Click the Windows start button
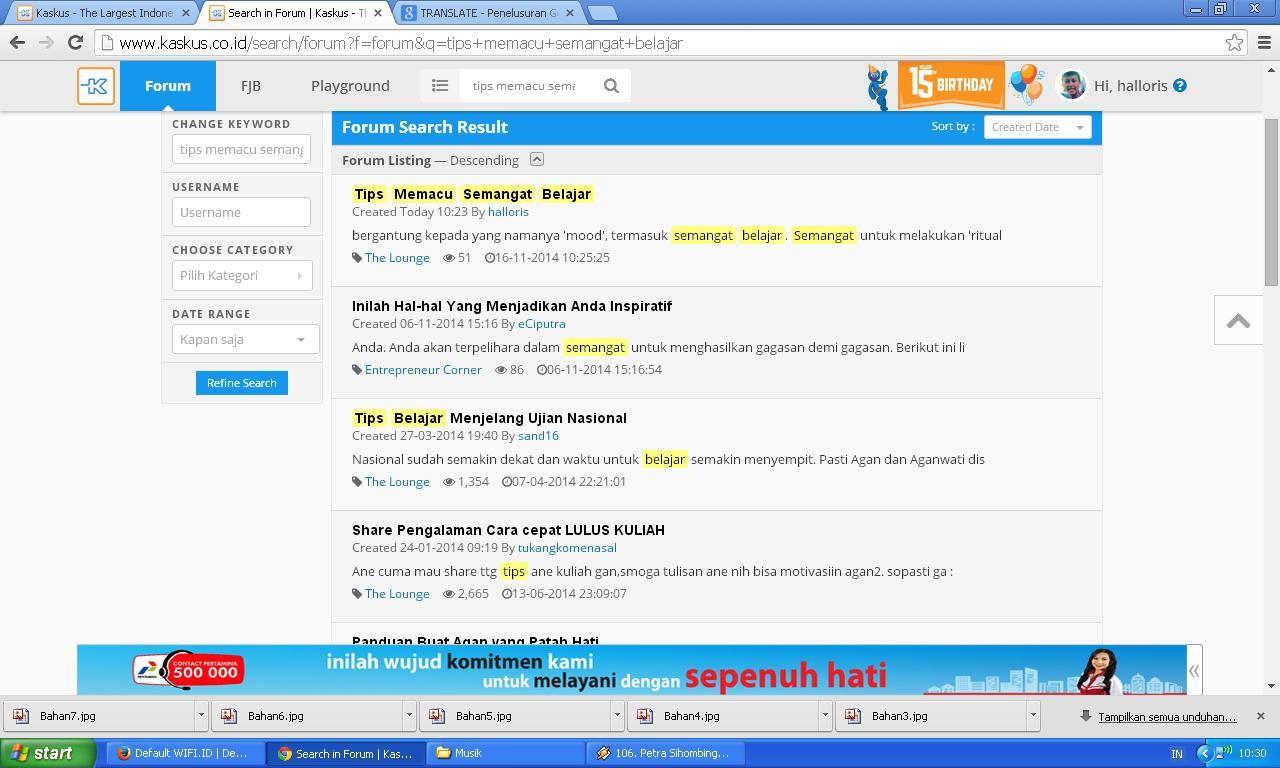 [x=48, y=754]
